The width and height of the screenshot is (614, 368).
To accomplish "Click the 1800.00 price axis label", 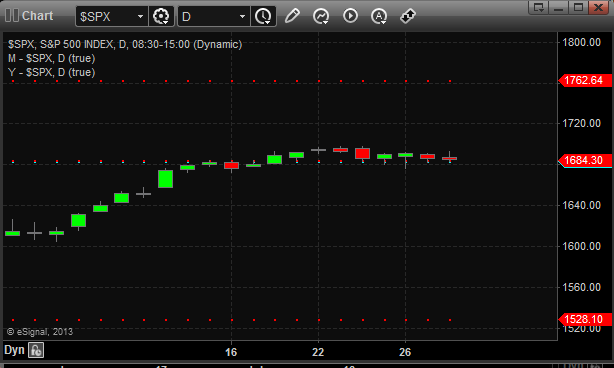I will (x=581, y=42).
